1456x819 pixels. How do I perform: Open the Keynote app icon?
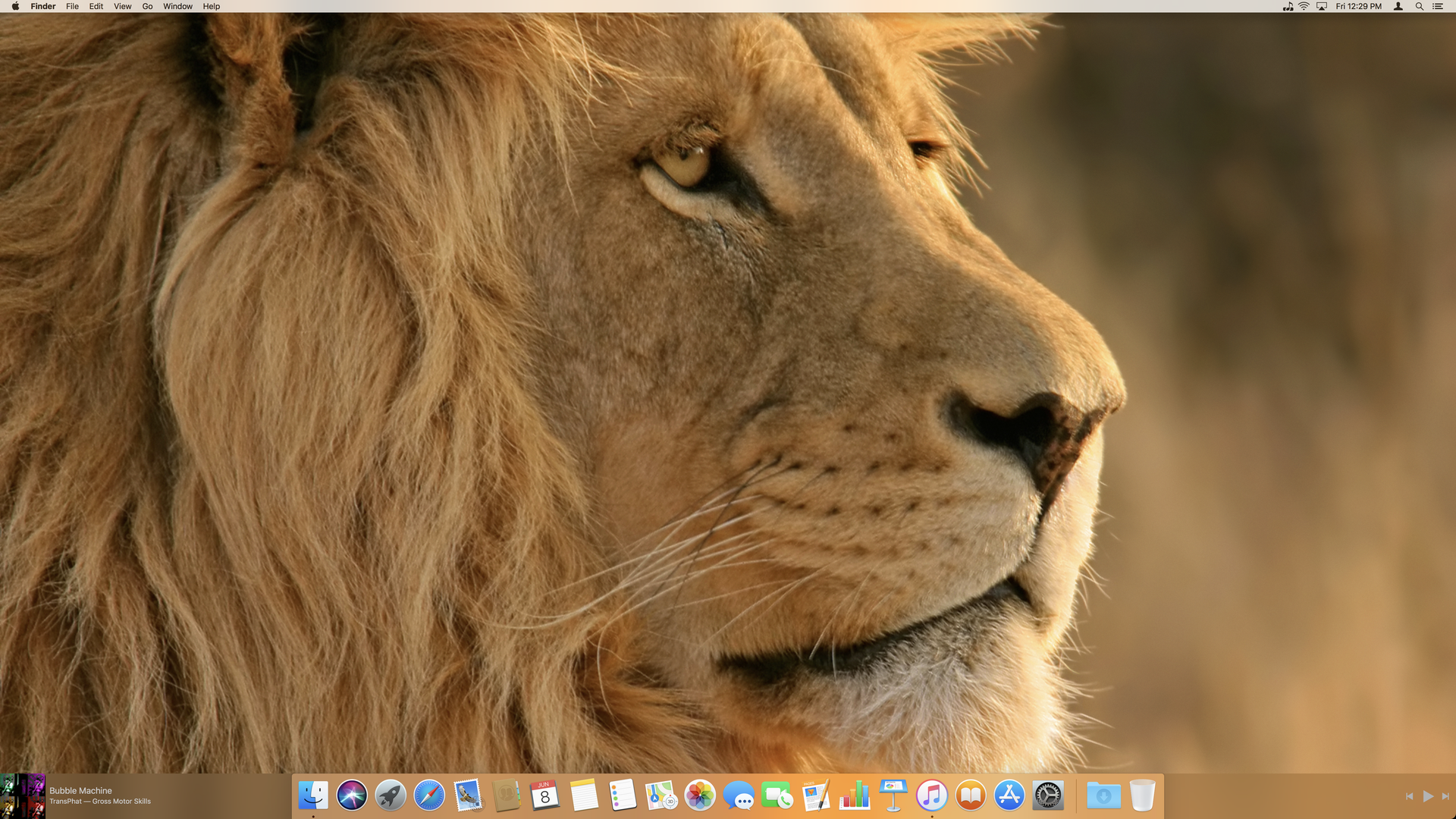[893, 795]
